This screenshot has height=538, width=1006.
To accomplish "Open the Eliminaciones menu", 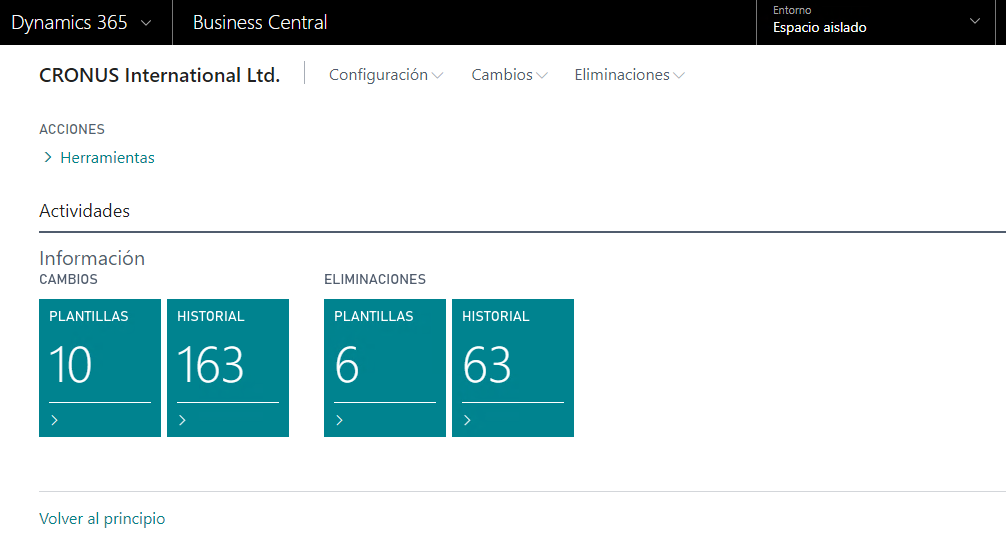I will (x=629, y=75).
